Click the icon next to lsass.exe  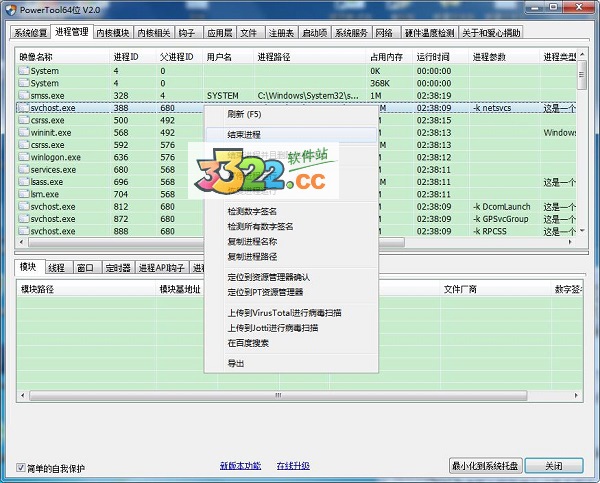pyautogui.click(x=24, y=182)
